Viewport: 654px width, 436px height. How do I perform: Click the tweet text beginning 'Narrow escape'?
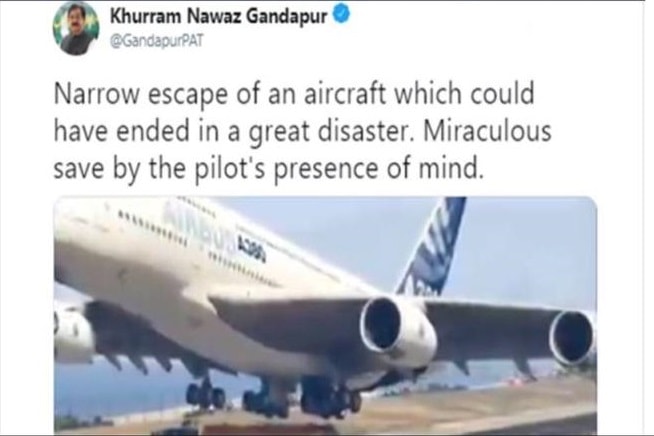(302, 131)
